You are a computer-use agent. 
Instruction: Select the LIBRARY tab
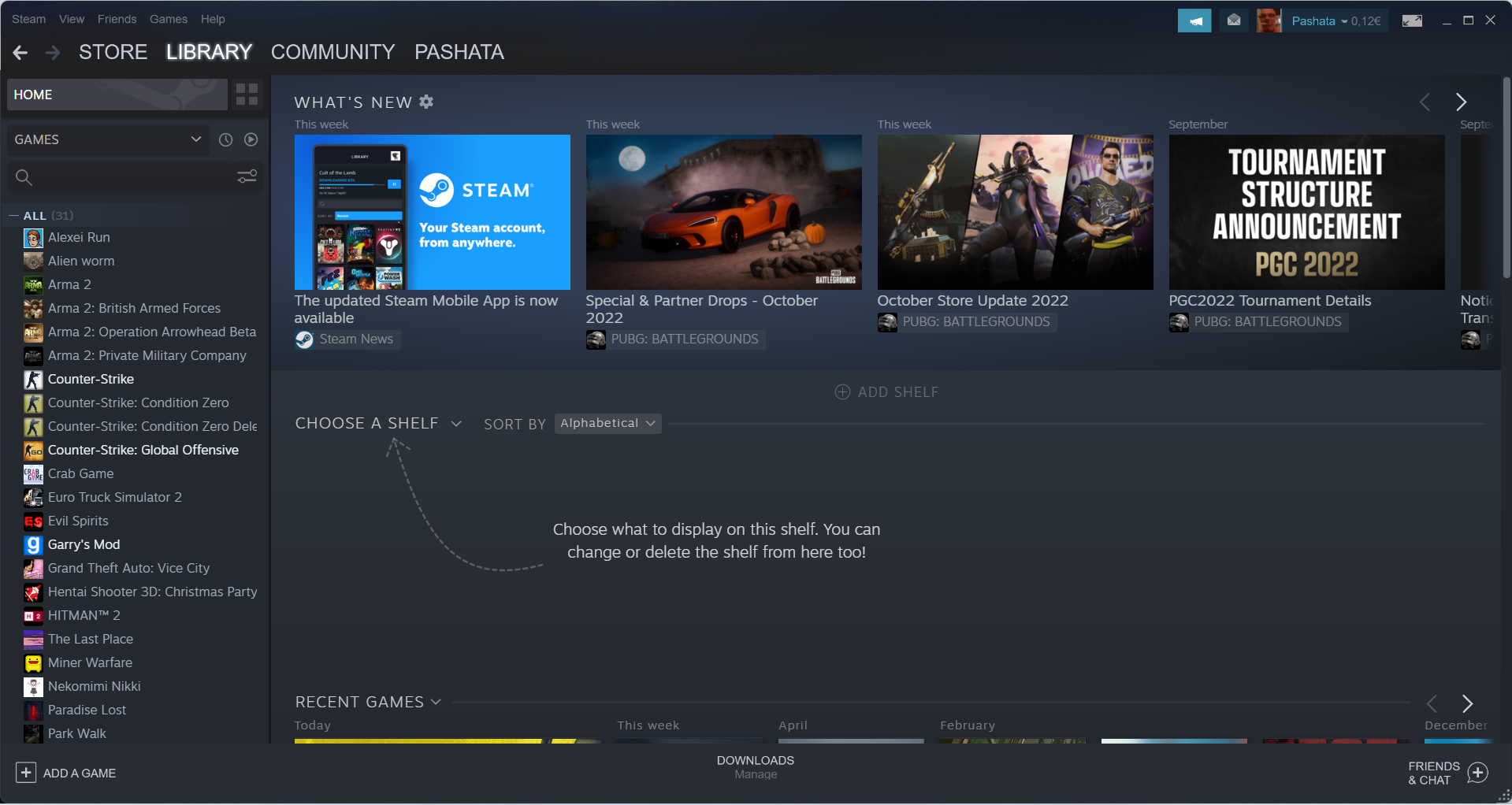(x=209, y=52)
